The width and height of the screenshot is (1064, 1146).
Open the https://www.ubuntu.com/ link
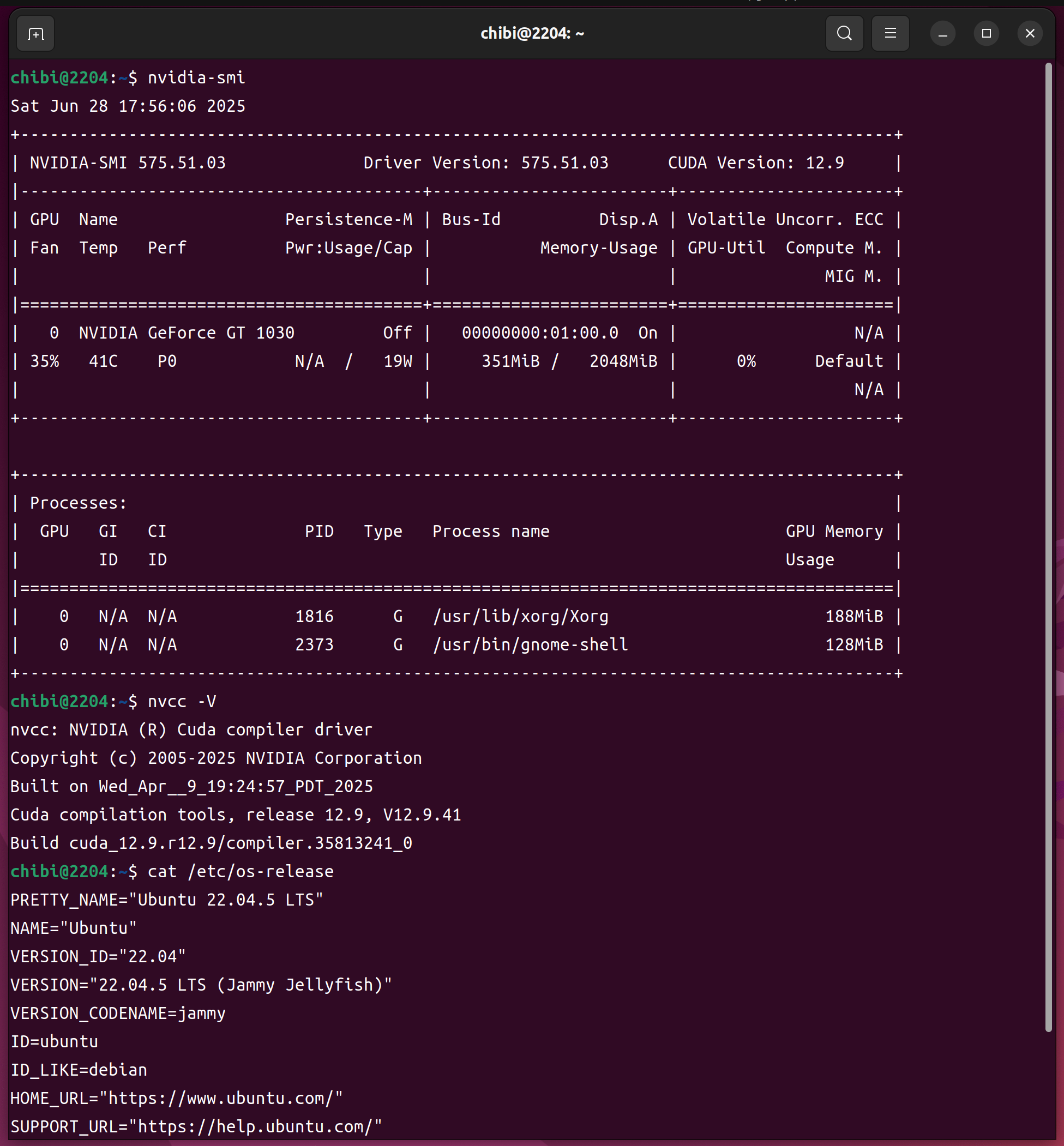(220, 1098)
